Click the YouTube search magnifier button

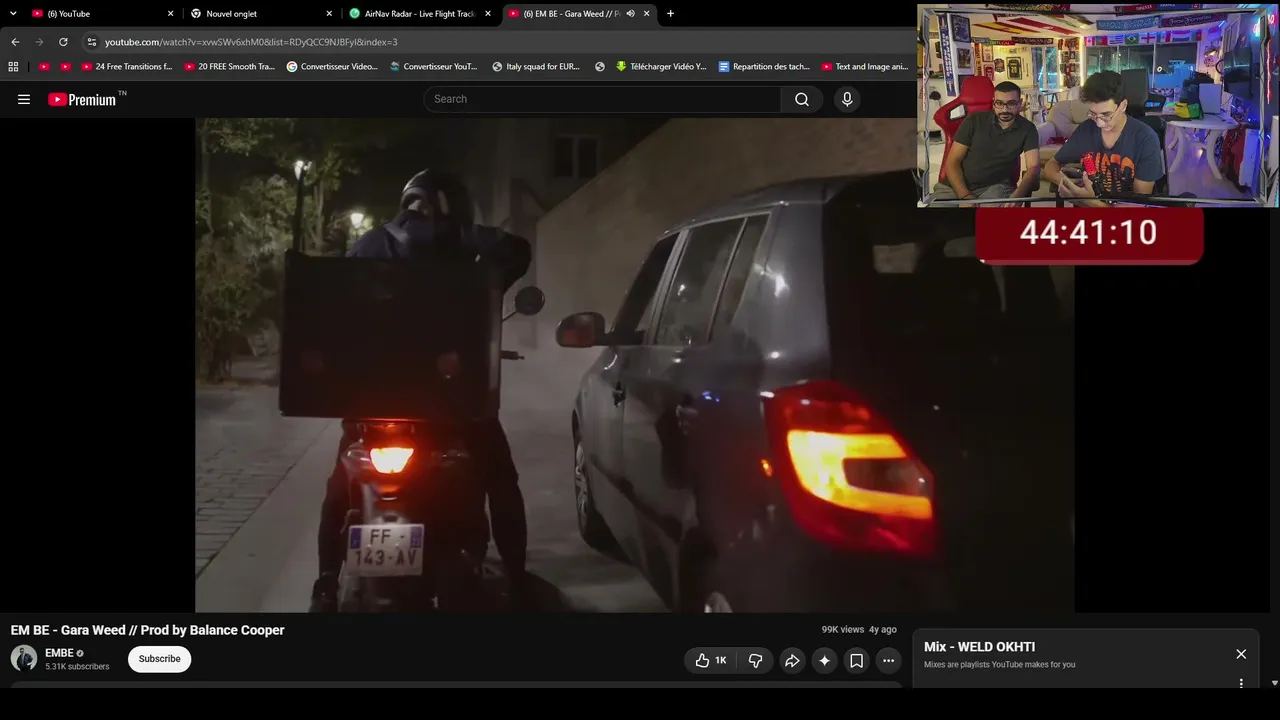pyautogui.click(x=802, y=99)
